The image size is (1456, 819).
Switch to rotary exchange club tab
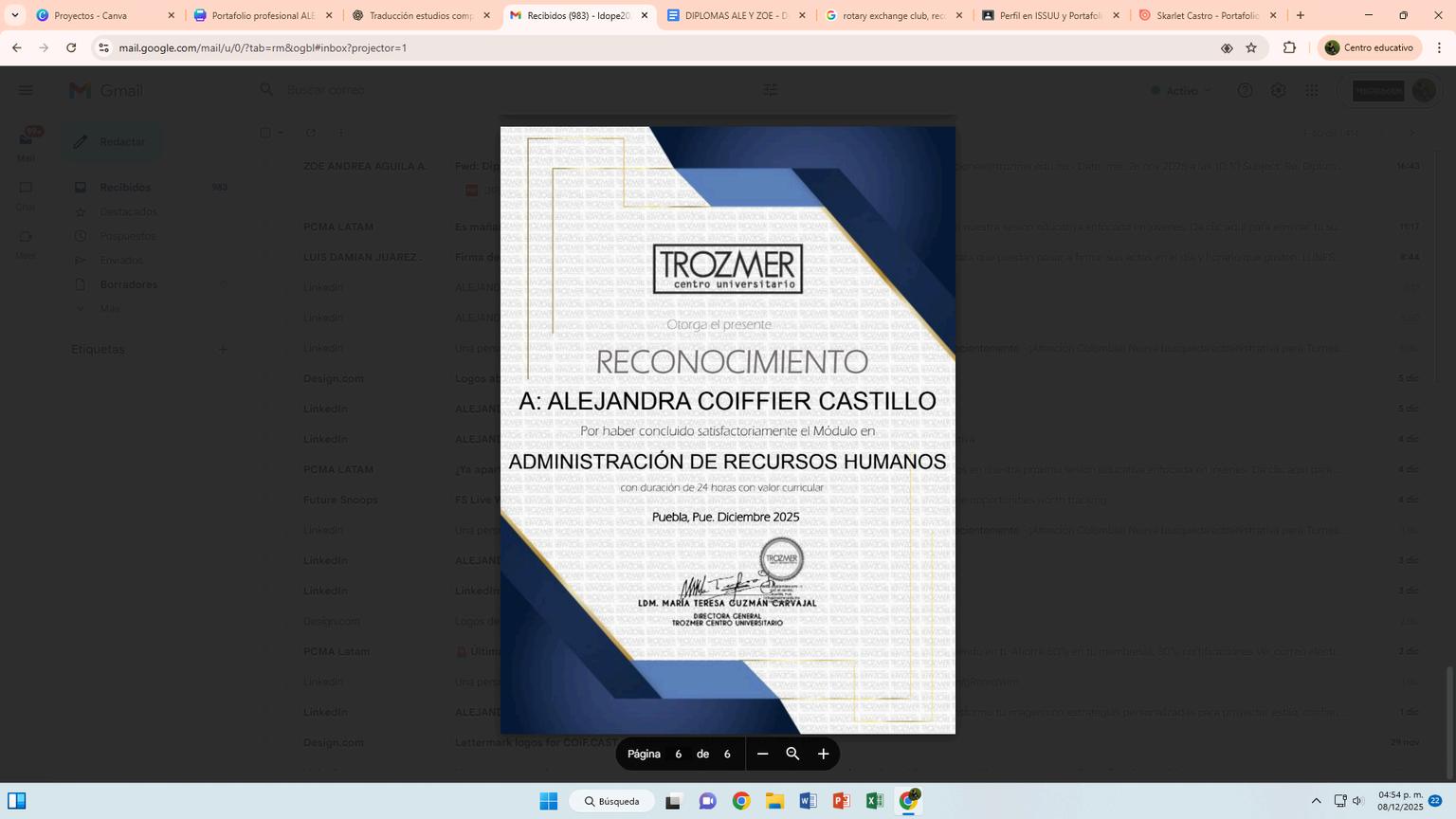894,15
